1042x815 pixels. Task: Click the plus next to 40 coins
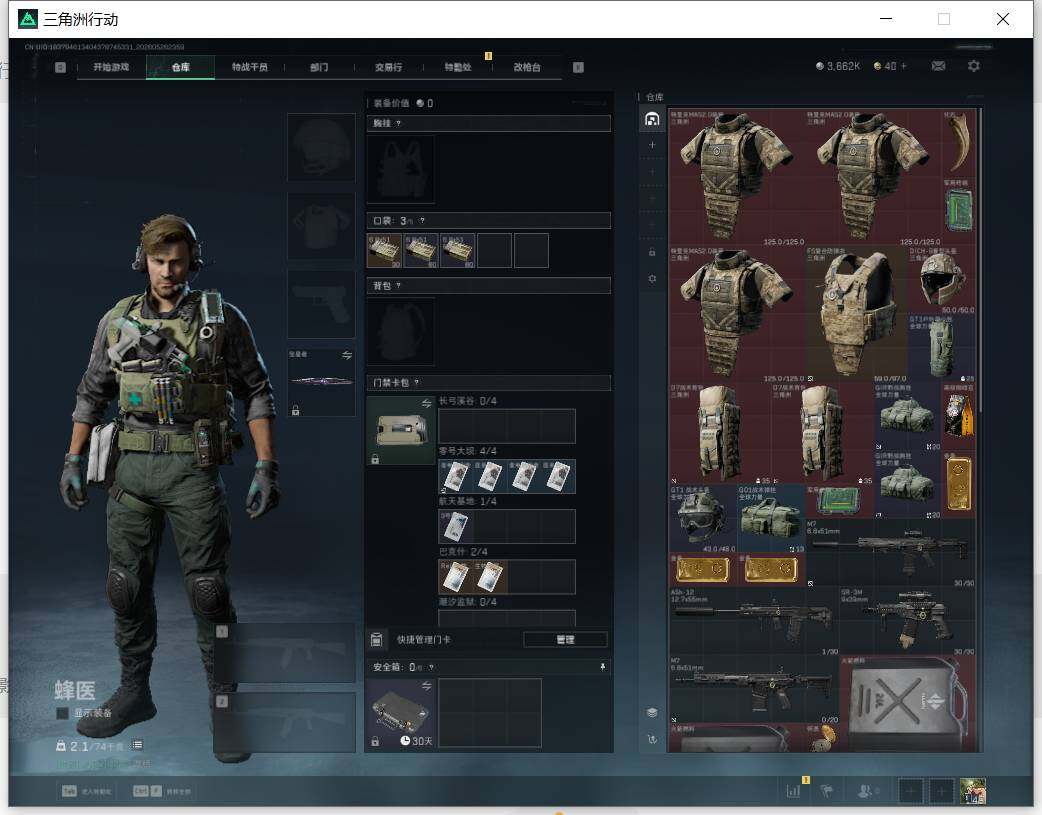pos(904,66)
